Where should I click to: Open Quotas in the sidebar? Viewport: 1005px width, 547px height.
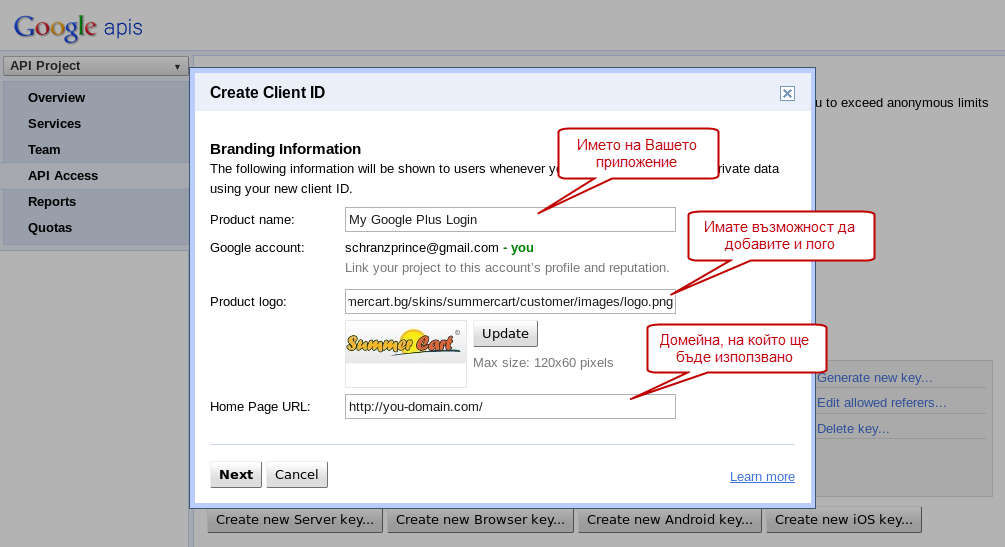click(x=50, y=228)
